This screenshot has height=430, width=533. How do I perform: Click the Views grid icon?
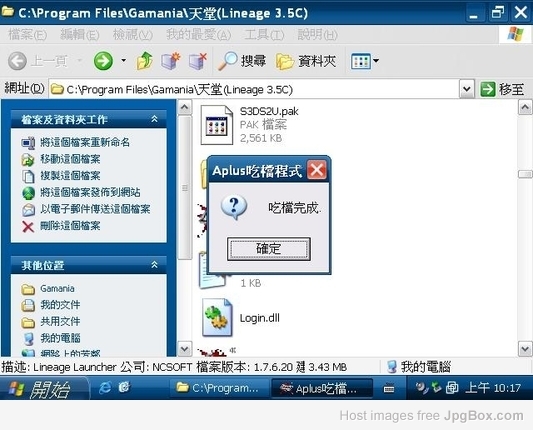point(361,61)
